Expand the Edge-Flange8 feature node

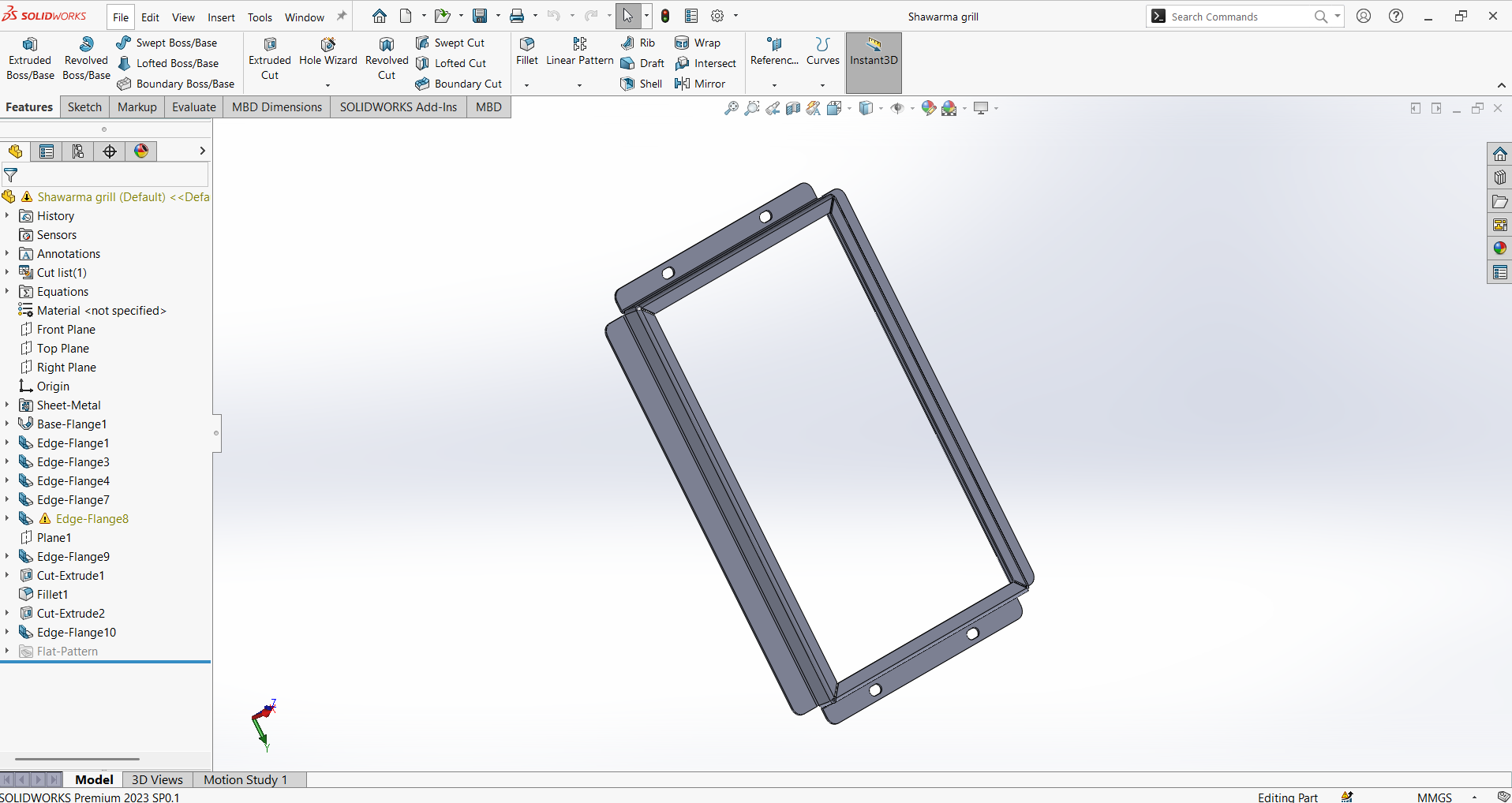[x=7, y=518]
